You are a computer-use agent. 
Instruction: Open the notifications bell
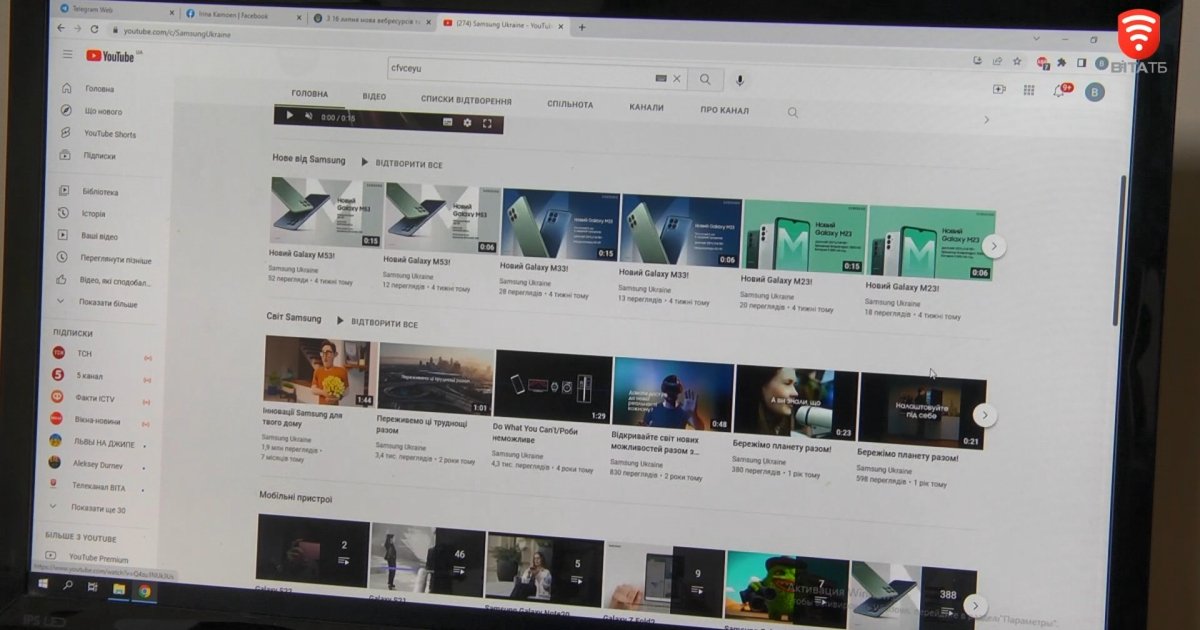click(1059, 91)
